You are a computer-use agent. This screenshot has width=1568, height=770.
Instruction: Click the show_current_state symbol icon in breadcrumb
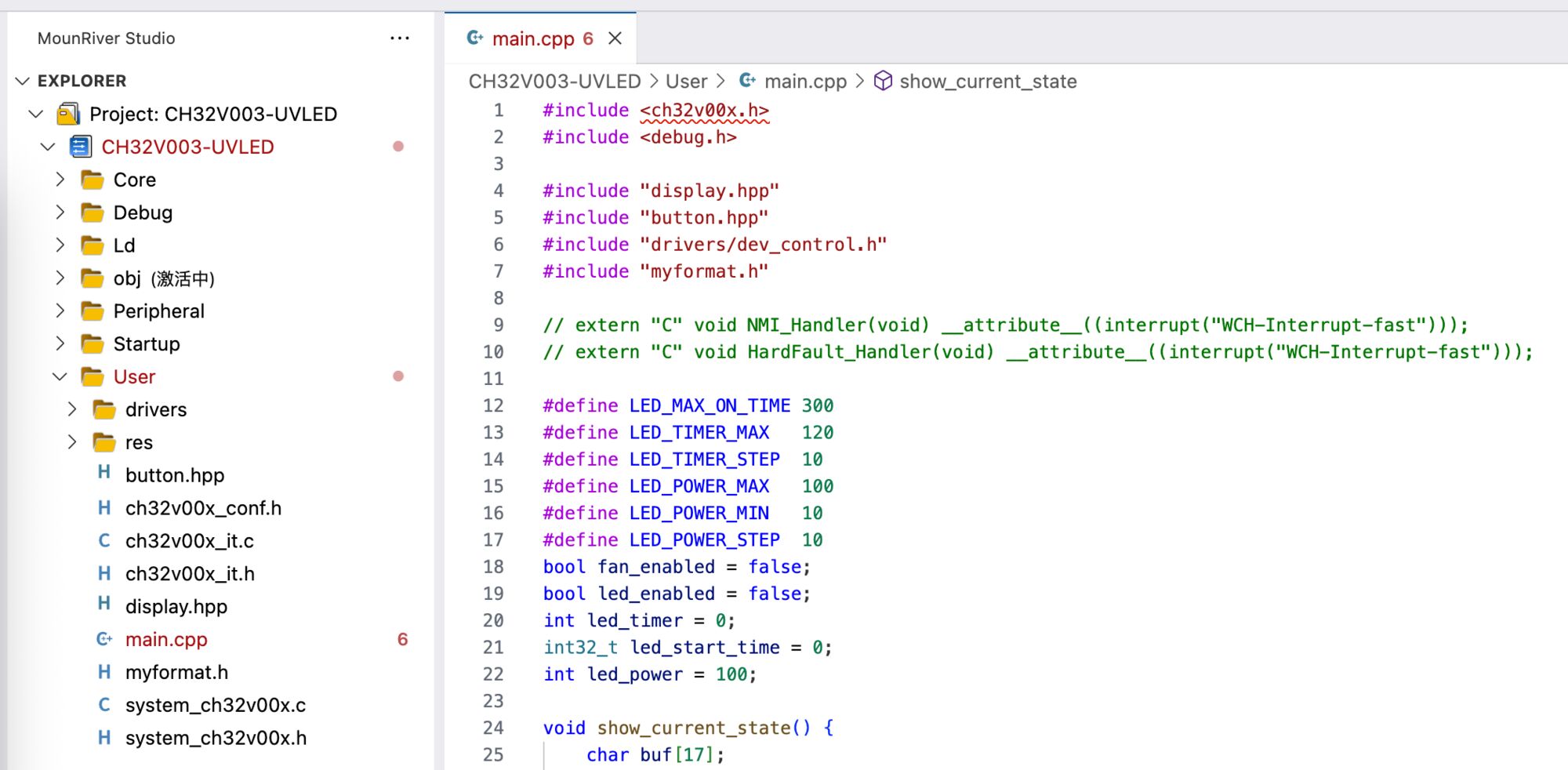click(x=883, y=82)
